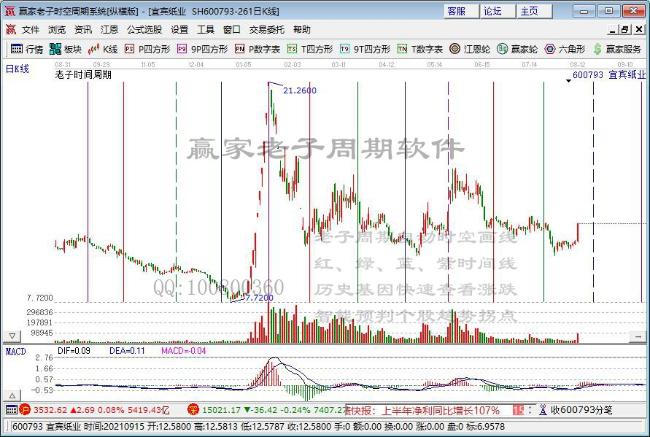The image size is (650, 437).
Task: Click the status bar keyboard grid icon
Action: coord(12,410)
